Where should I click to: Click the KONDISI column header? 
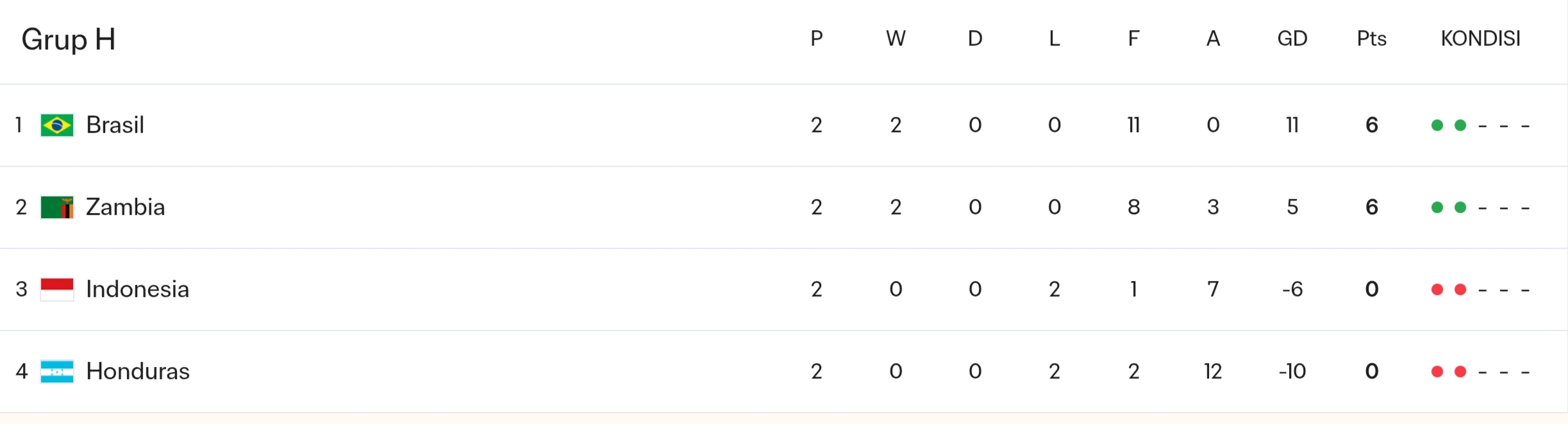[x=1480, y=38]
